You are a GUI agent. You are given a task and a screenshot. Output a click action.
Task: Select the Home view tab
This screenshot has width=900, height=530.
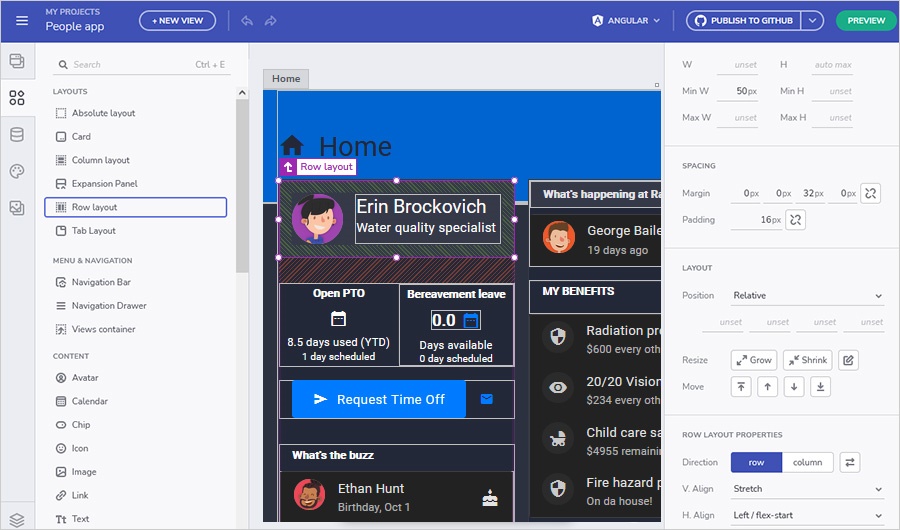pos(286,79)
